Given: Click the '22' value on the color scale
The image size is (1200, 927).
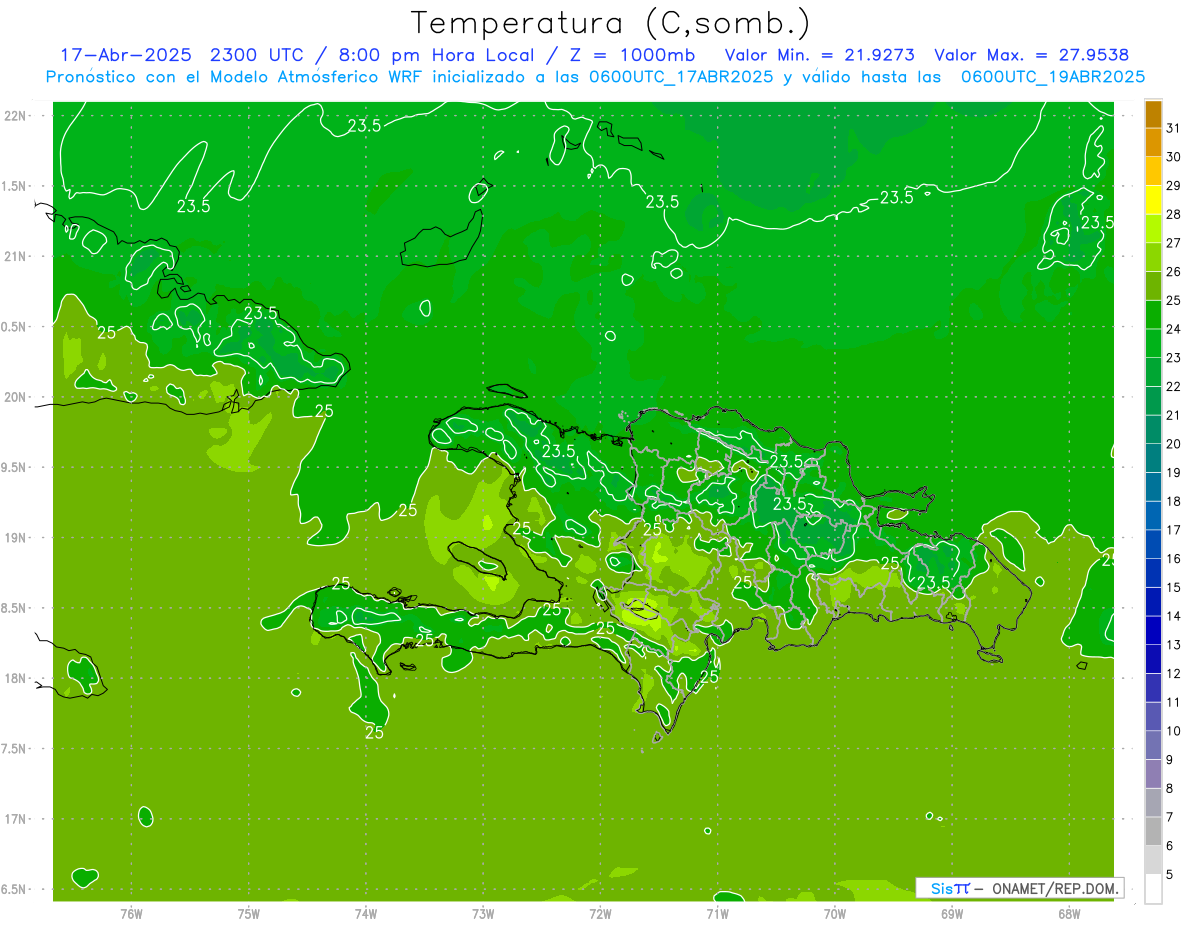Looking at the screenshot, I should click(x=1173, y=386).
